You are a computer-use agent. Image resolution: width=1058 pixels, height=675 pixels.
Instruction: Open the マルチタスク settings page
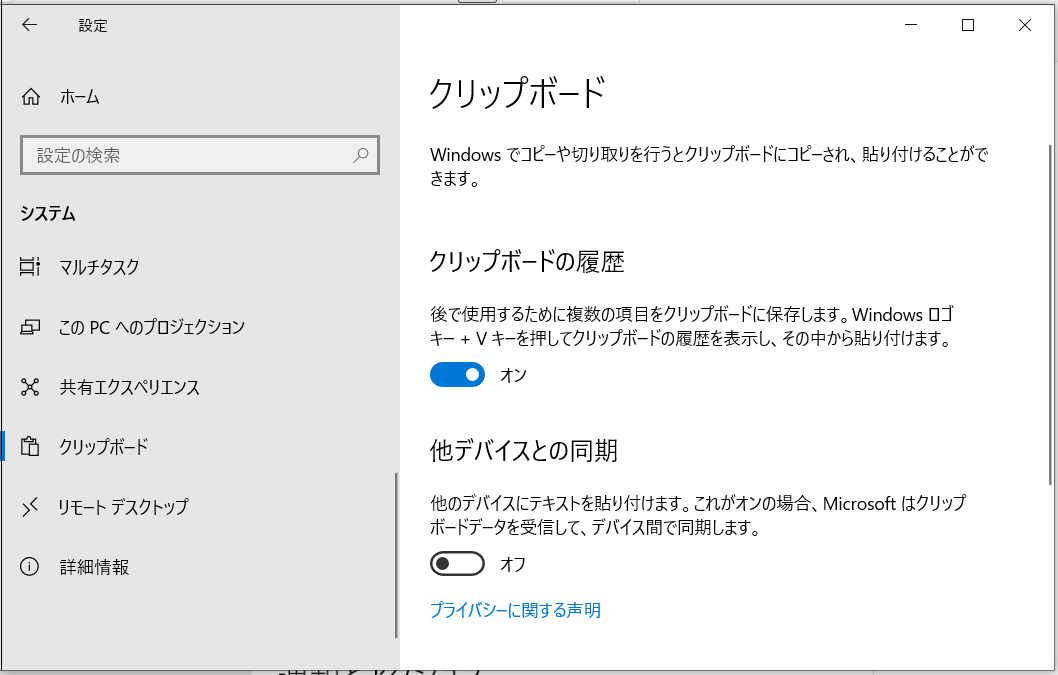[x=99, y=267]
